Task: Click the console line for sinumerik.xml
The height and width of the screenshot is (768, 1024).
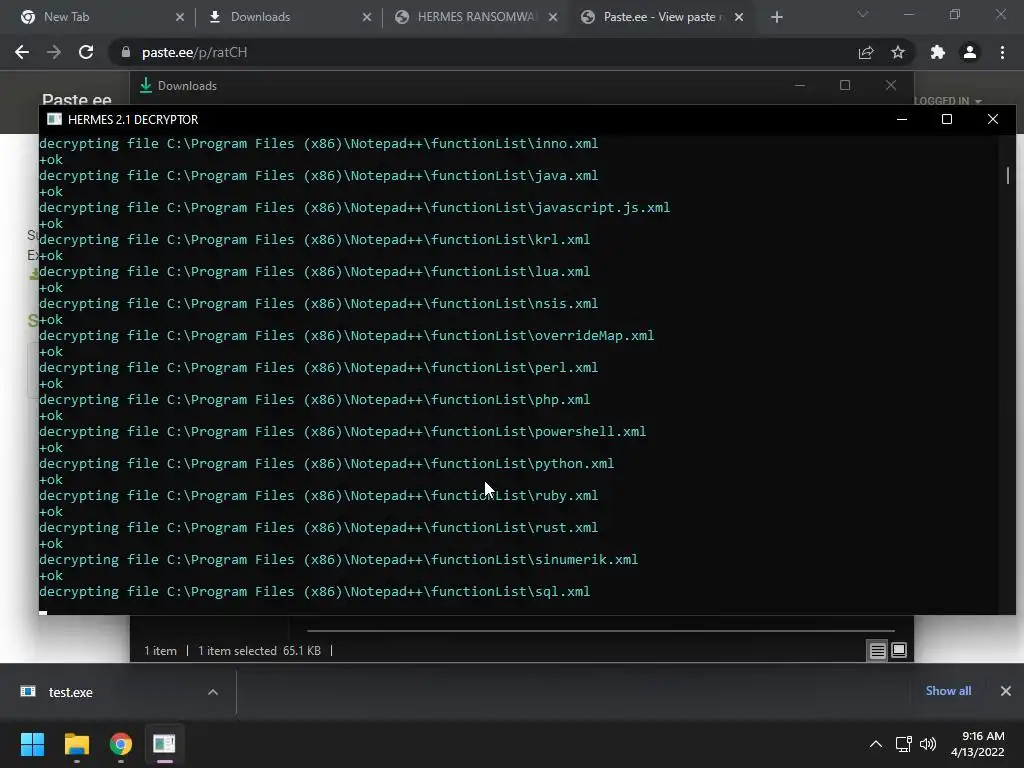Action: pyautogui.click(x=338, y=560)
